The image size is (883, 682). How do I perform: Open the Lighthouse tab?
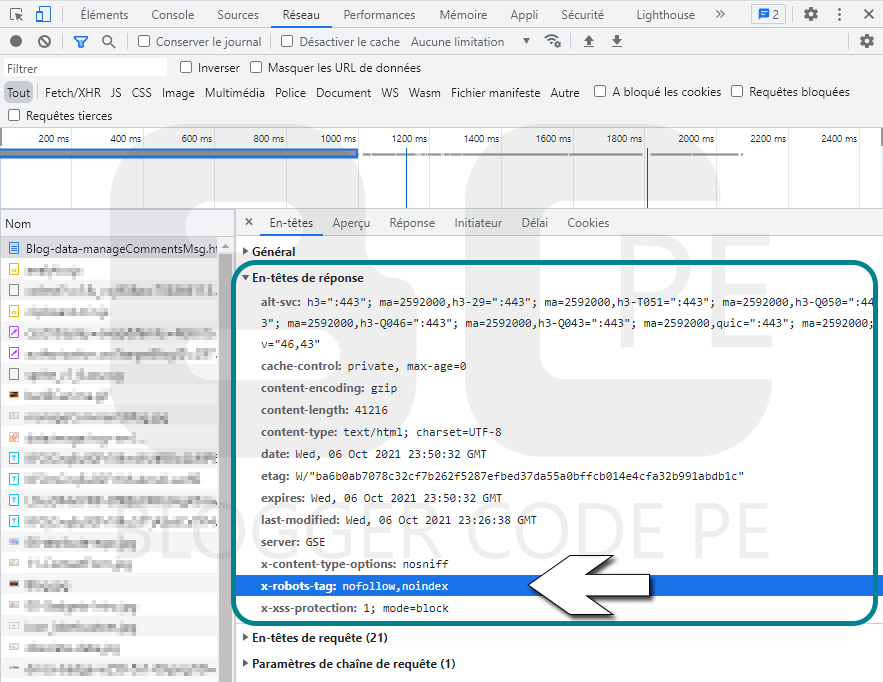pos(665,15)
